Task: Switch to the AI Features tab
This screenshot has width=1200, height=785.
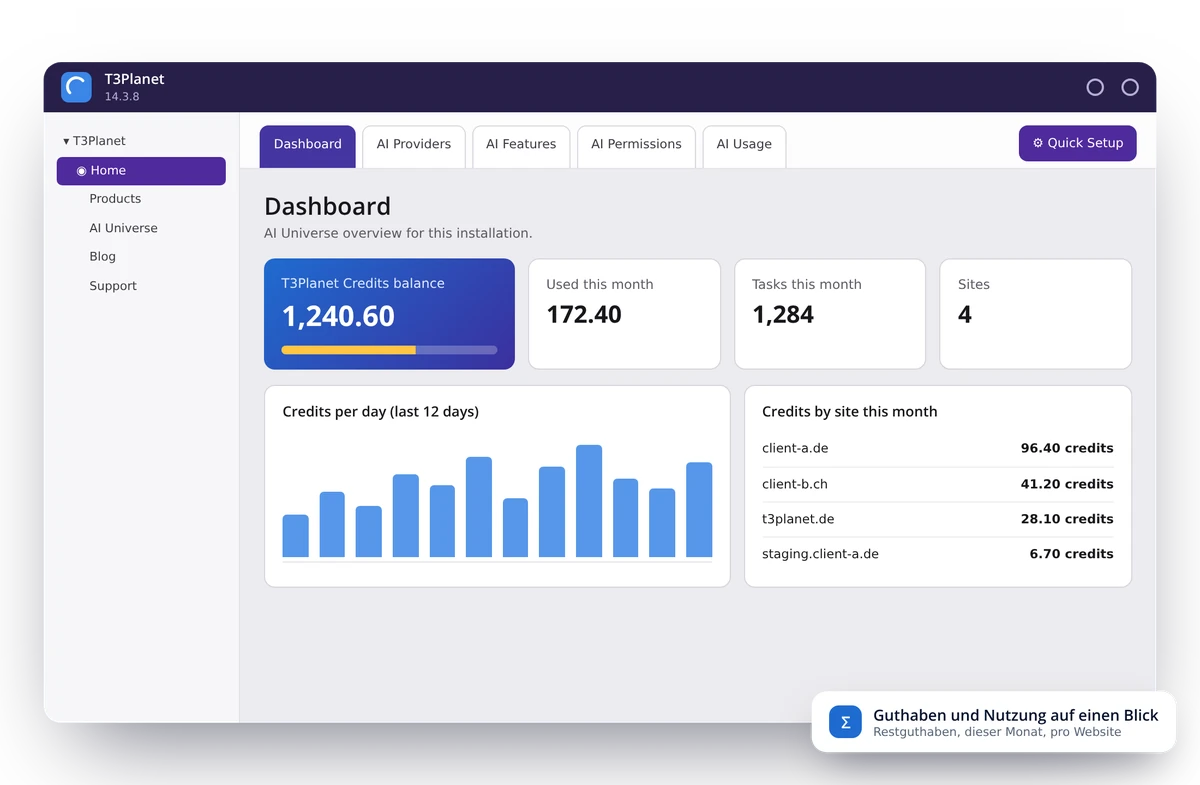Action: [x=521, y=146]
